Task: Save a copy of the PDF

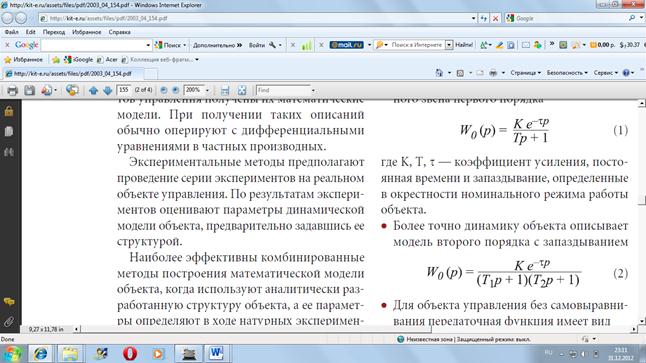Action: (29, 90)
